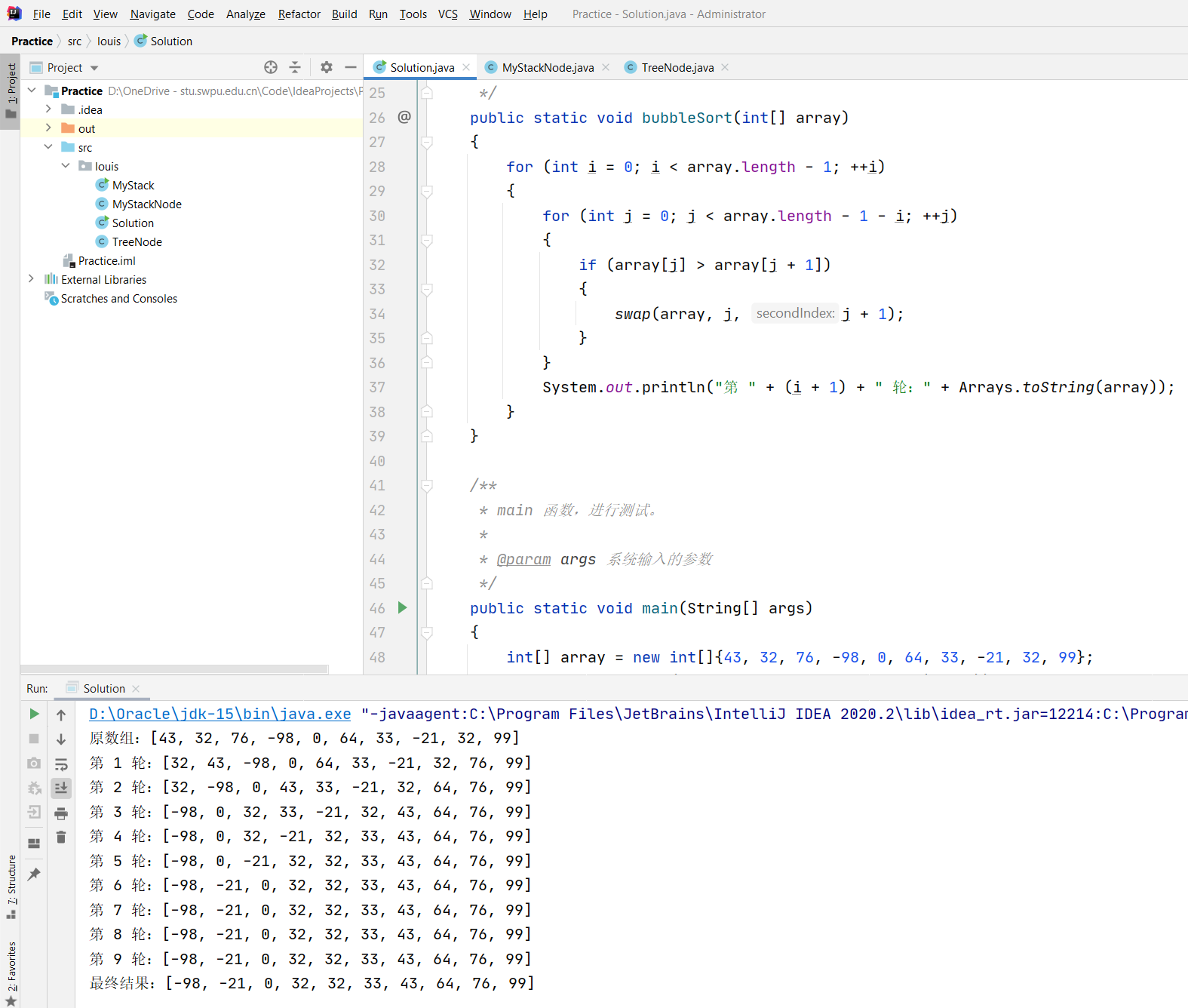Click the layout icon in Run panel
1188x1008 pixels.
pos(34,844)
